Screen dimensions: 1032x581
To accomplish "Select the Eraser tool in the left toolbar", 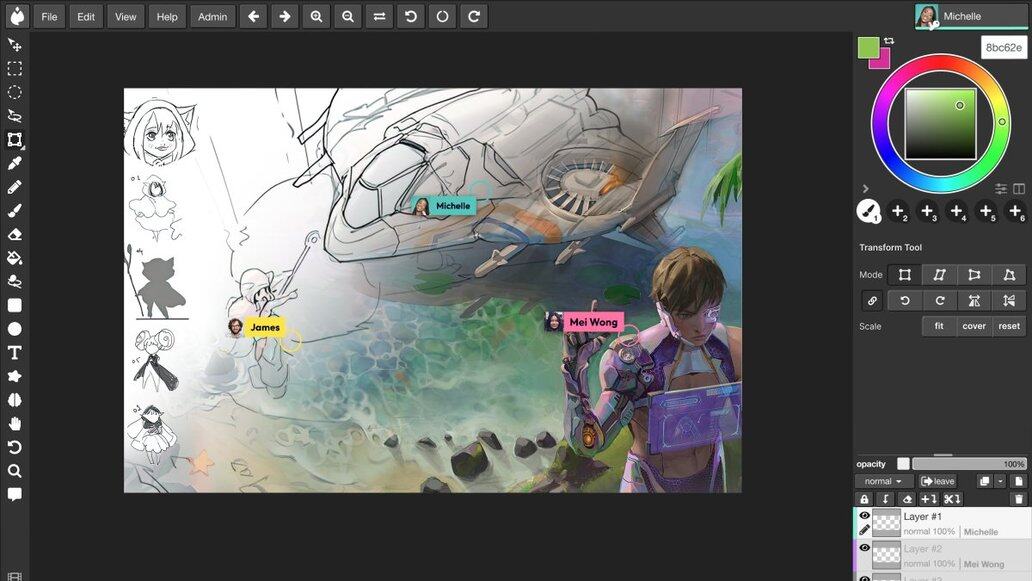I will (x=14, y=234).
